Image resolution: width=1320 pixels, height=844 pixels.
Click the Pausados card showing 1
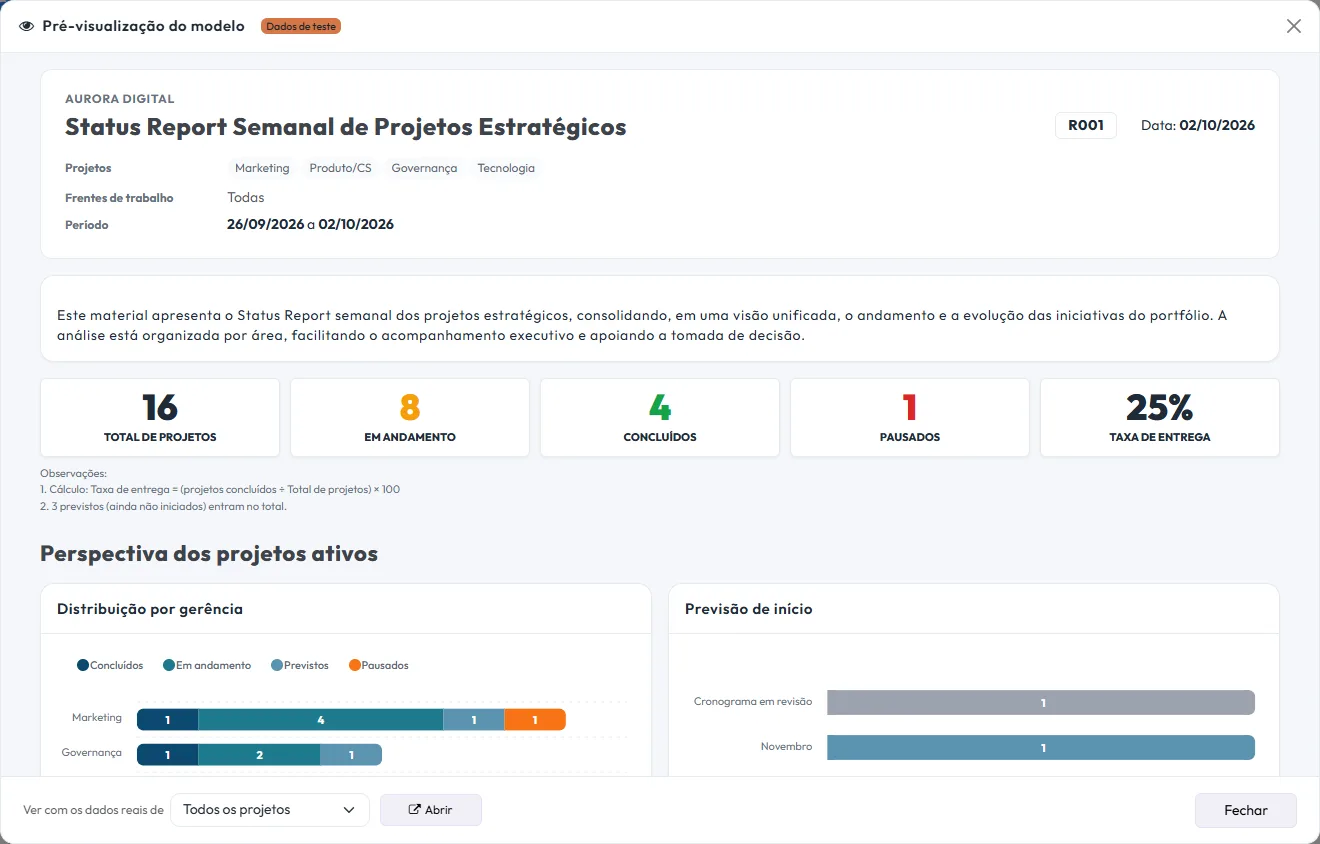910,418
